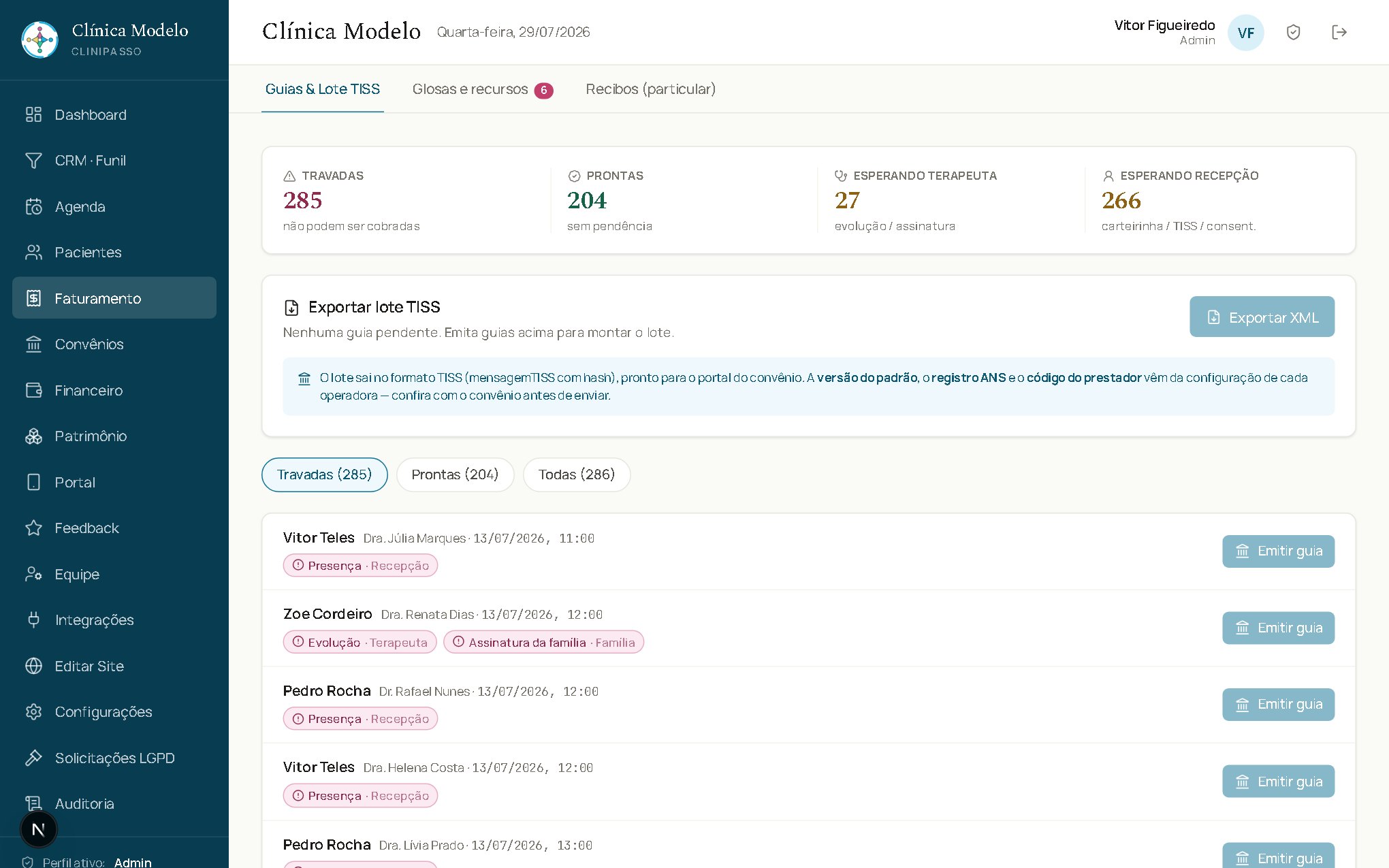Viewport: 1389px width, 868px height.
Task: Click "Dra. Renata Dias" text
Action: click(427, 615)
